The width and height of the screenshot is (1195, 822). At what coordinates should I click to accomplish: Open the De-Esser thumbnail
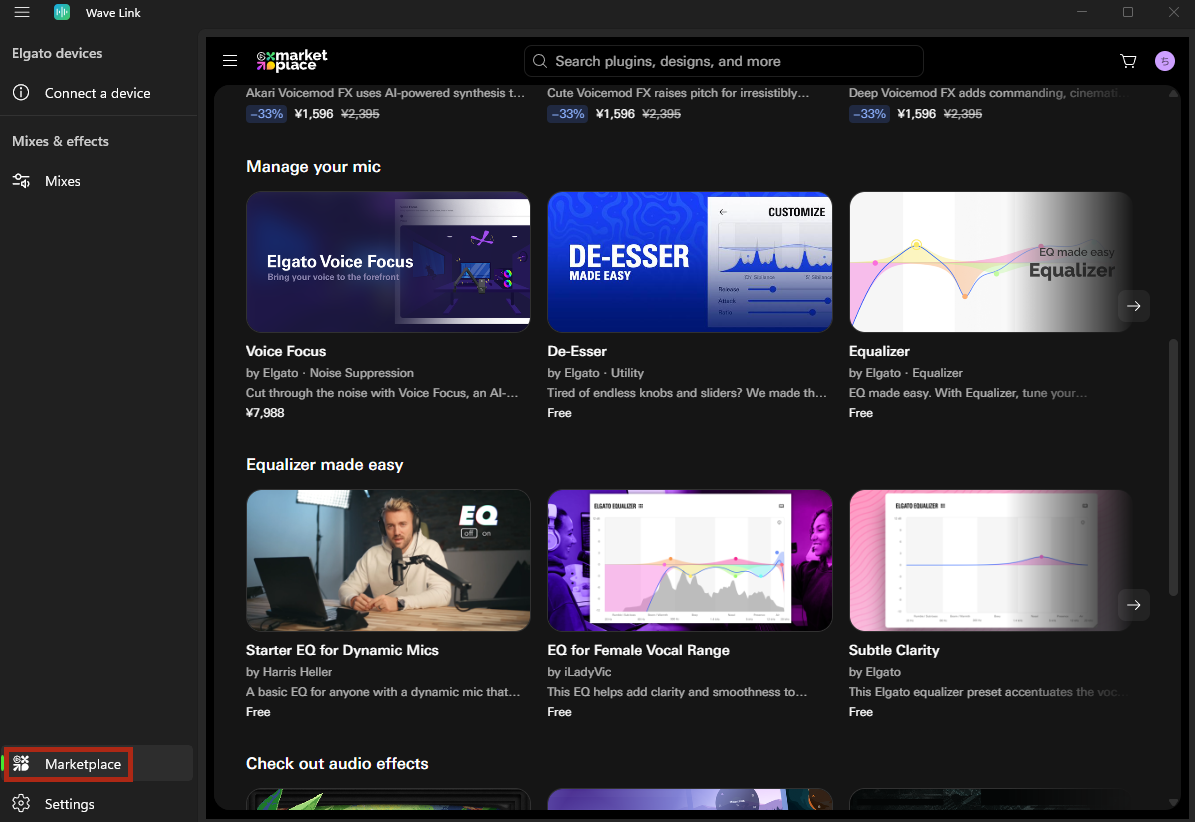690,261
